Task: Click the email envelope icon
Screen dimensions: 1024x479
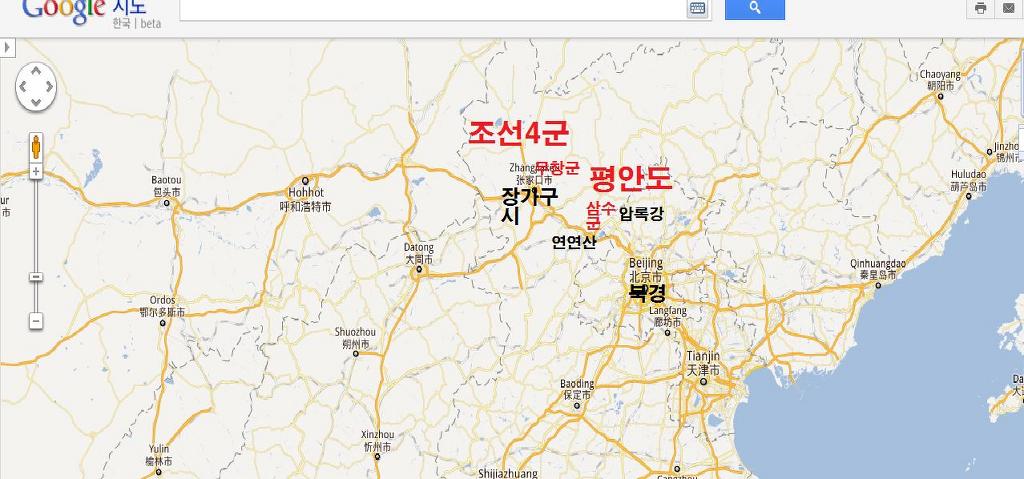Action: 1008,8
